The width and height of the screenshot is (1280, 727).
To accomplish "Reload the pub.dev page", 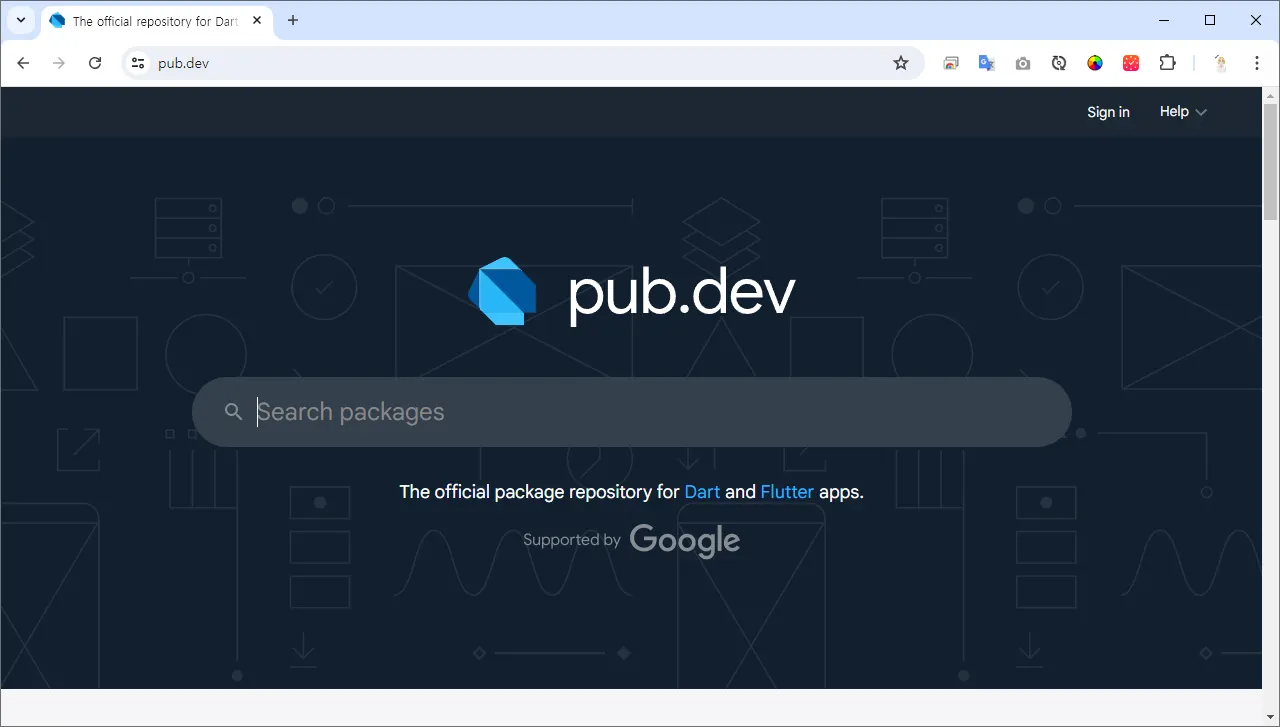I will pos(95,63).
